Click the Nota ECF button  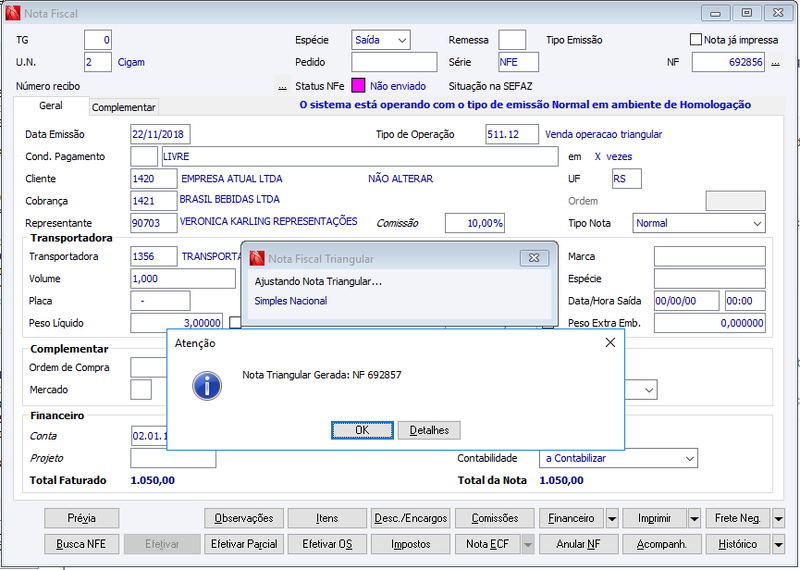[488, 544]
